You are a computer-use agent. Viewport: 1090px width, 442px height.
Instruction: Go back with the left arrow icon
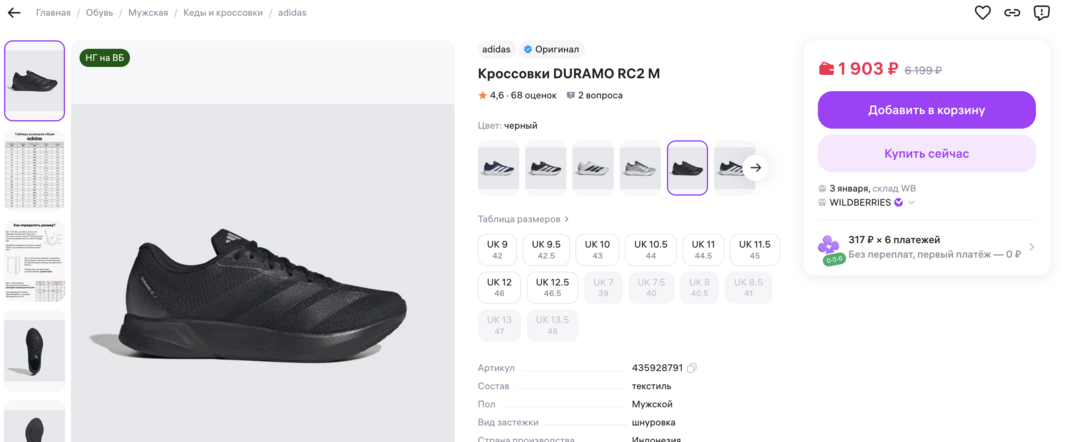(14, 13)
